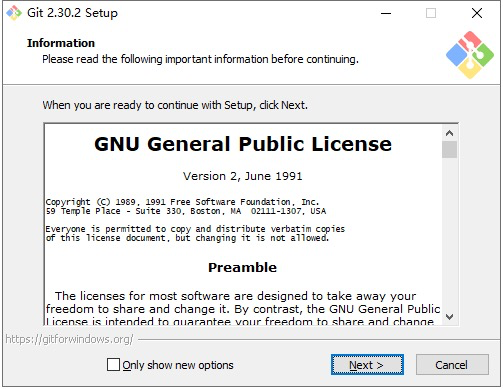Viewport: 503px width, 389px height.
Task: Click the license scrollbar's down arrow
Action: pyautogui.click(x=449, y=316)
